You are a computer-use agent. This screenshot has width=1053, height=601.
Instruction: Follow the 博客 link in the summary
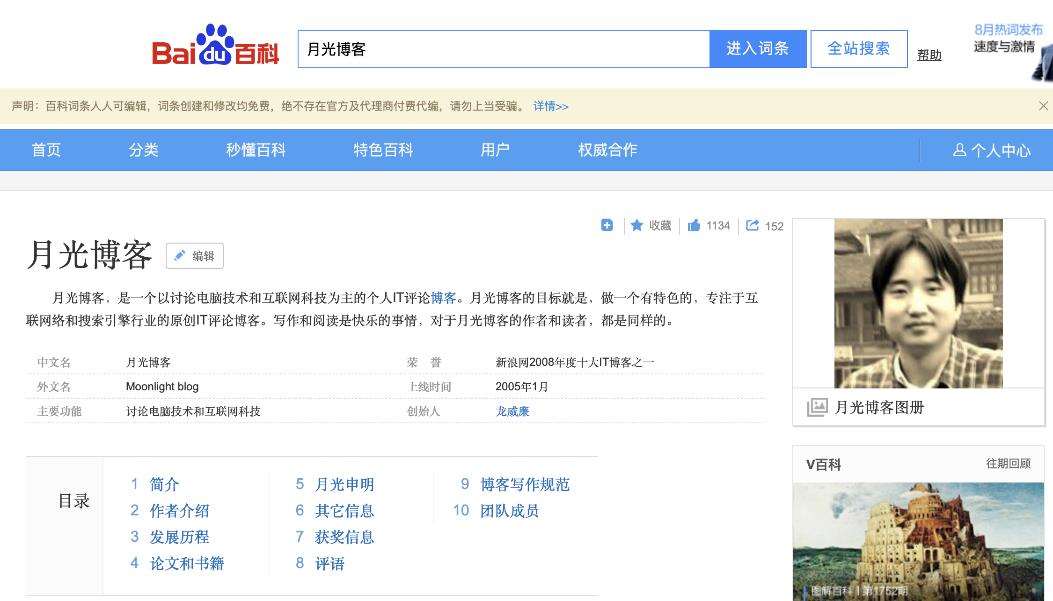[443, 297]
